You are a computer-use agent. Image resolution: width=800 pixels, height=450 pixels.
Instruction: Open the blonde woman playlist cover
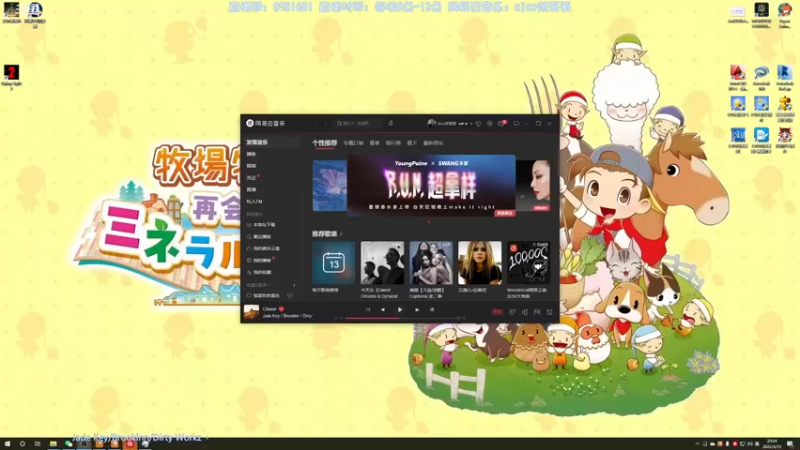tap(480, 263)
